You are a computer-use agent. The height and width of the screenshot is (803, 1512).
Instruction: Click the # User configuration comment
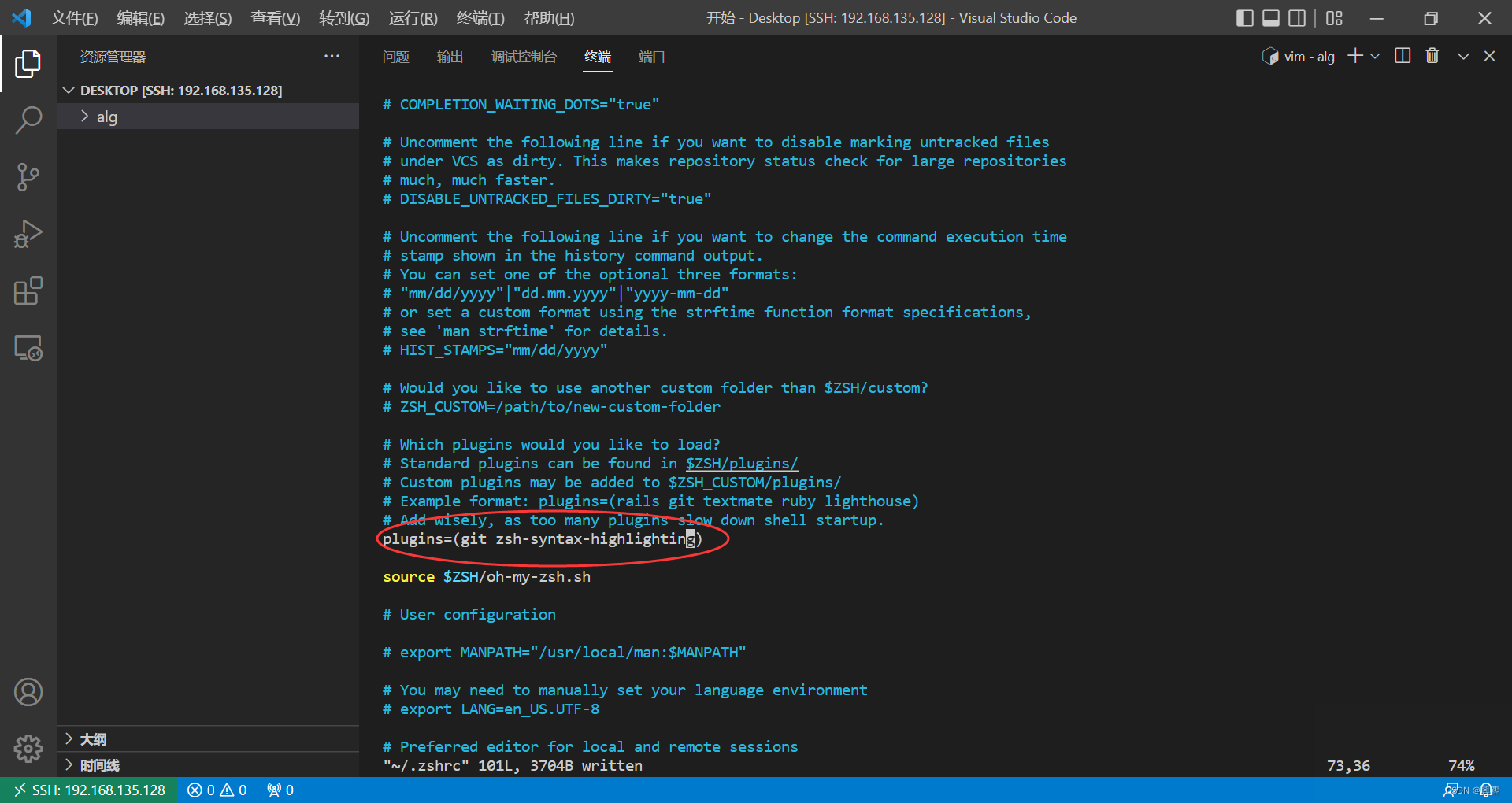(469, 614)
